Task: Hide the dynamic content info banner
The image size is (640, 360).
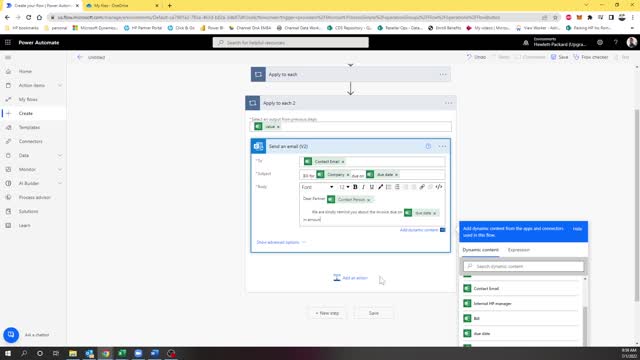Action: pos(577,229)
